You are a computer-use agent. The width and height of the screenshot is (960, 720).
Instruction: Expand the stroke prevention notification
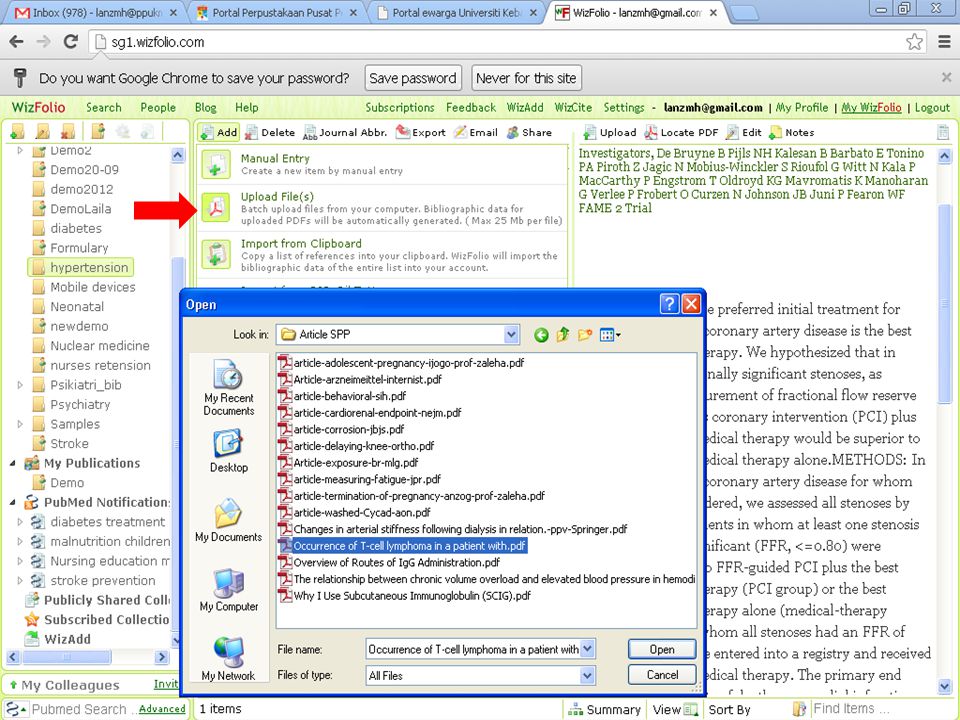(20, 580)
